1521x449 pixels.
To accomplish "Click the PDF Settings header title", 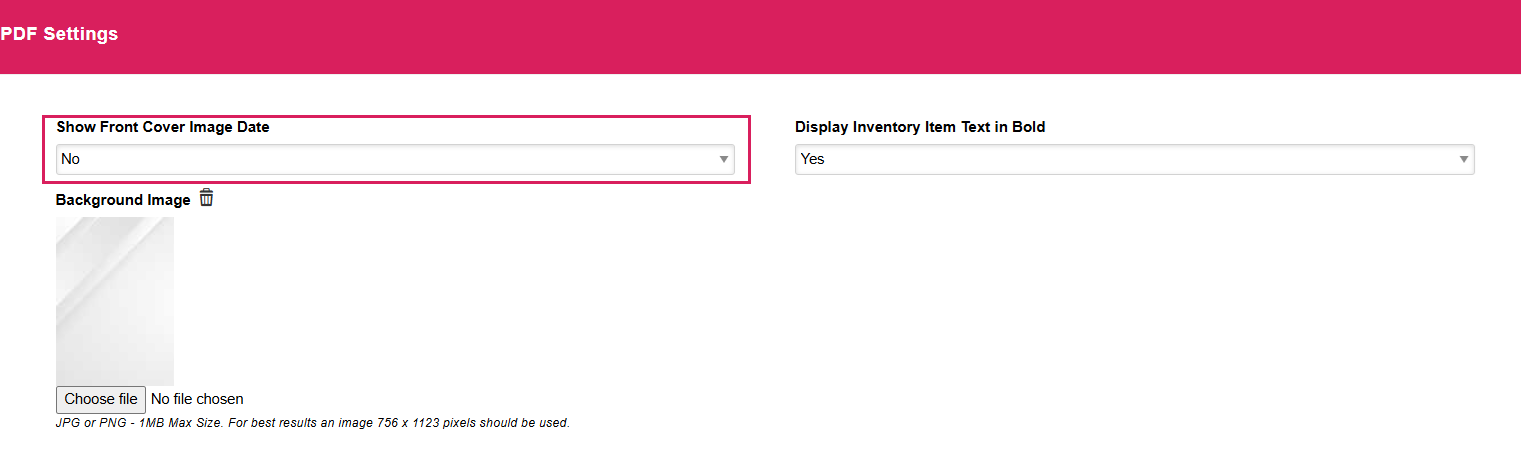I will tap(59, 34).
